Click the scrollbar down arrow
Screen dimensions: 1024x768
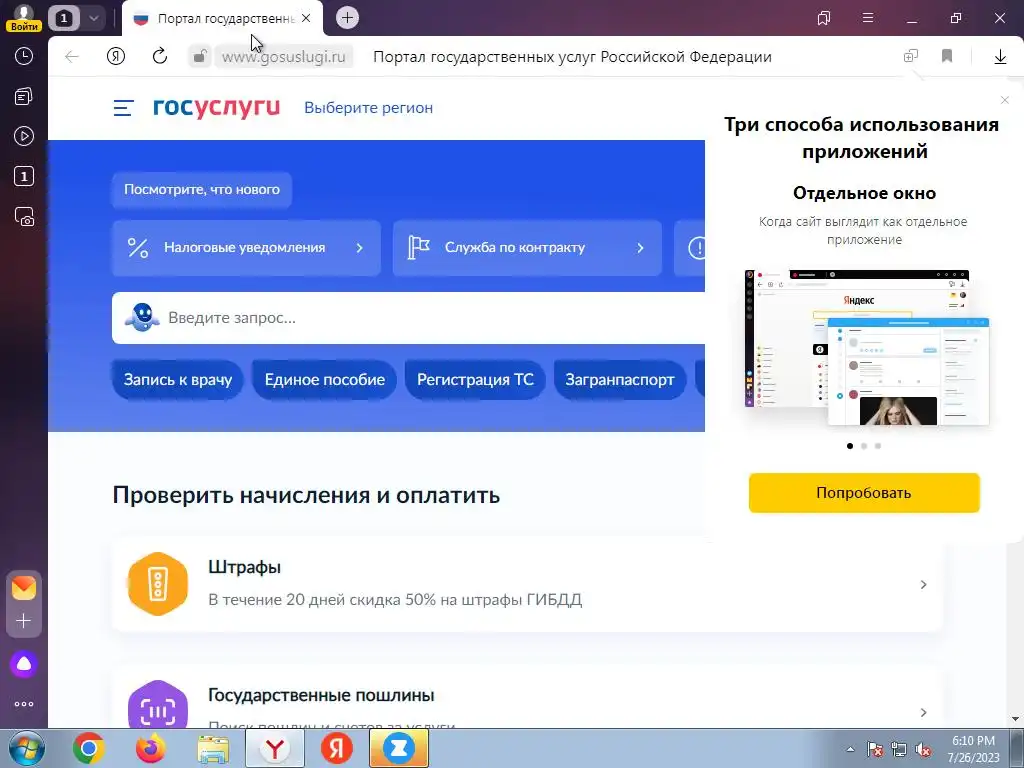pyautogui.click(x=1016, y=719)
